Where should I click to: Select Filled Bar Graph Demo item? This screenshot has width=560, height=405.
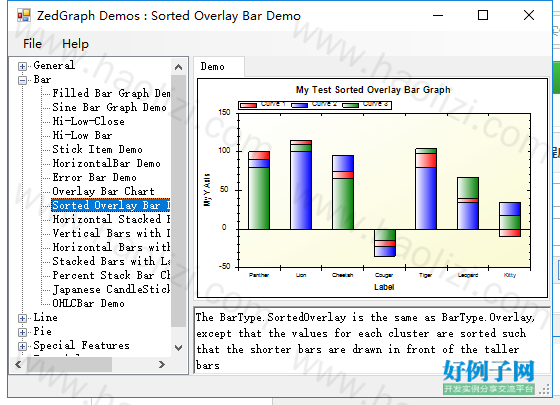(111, 93)
